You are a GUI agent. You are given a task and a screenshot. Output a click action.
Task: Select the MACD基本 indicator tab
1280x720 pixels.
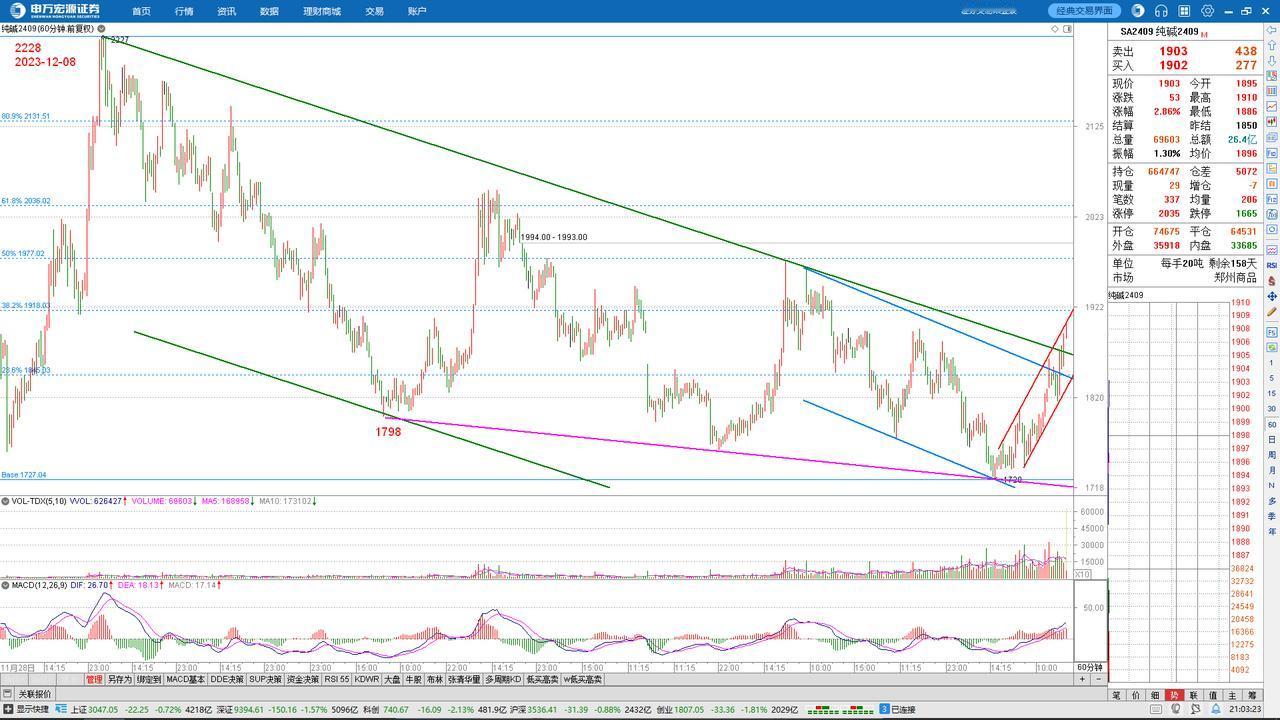[x=185, y=679]
